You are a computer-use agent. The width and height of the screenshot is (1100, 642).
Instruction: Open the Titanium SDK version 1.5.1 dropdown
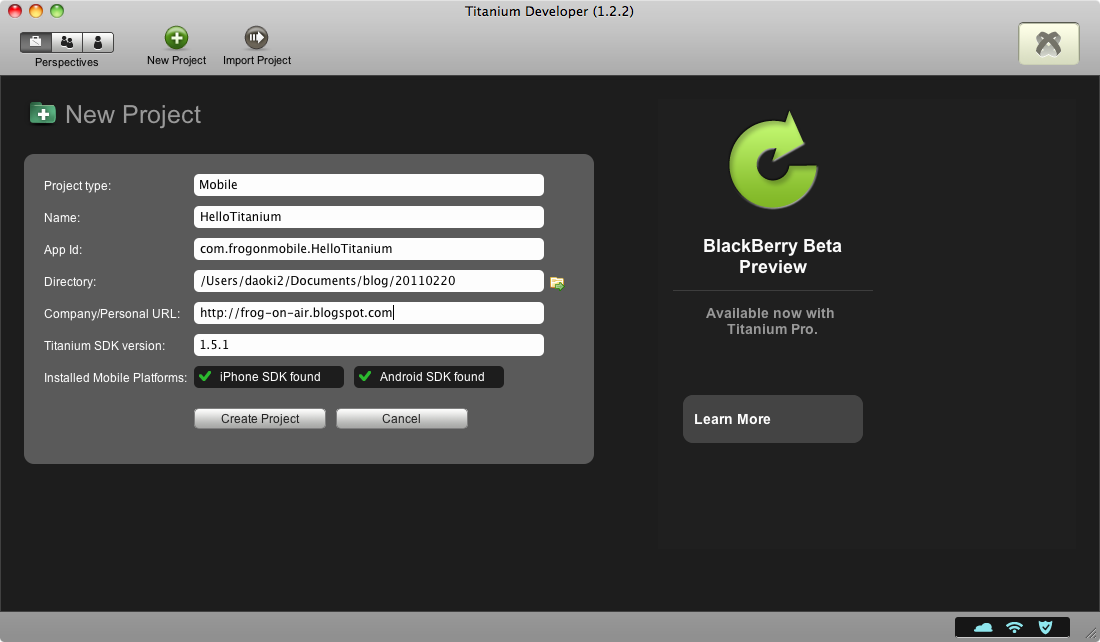pyautogui.click(x=369, y=345)
